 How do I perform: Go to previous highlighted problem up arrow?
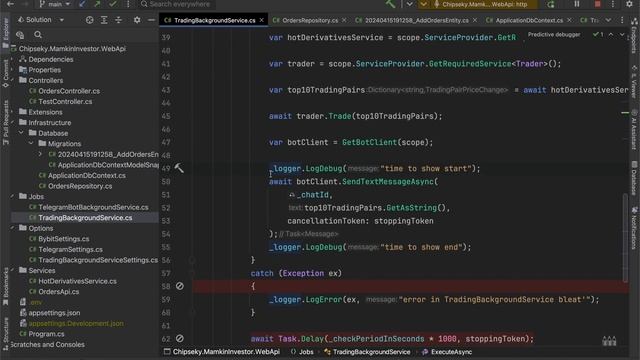[611, 35]
